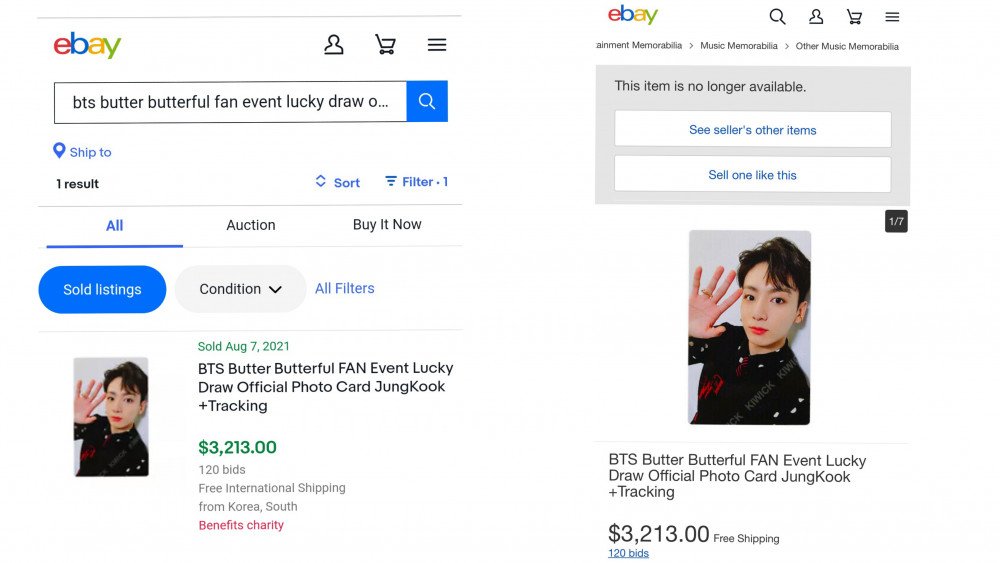Switch to the Buy It Now tab
The height and width of the screenshot is (563, 1000).
pyautogui.click(x=387, y=225)
